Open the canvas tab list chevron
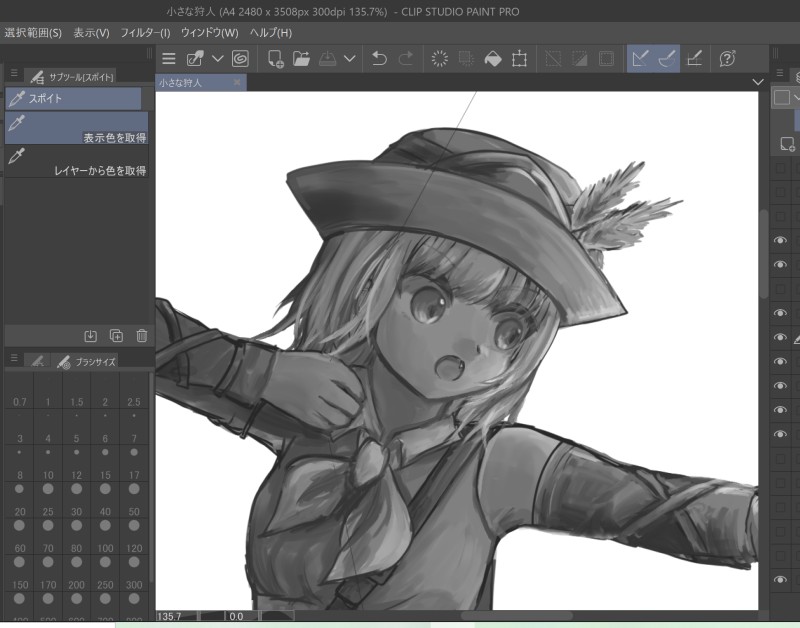 click(x=757, y=82)
